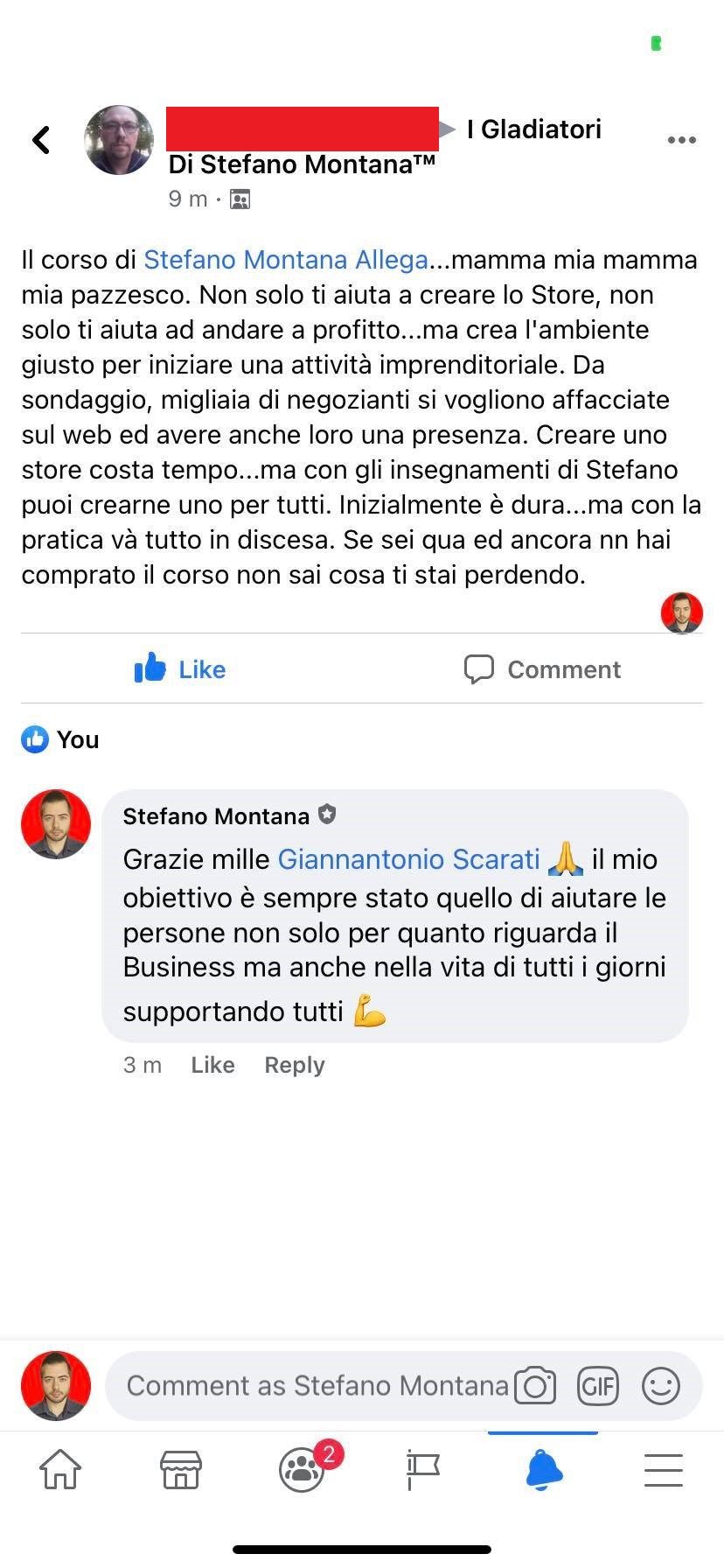Open the post author's profile picture
Screen dimensions: 724x1568
point(119,140)
